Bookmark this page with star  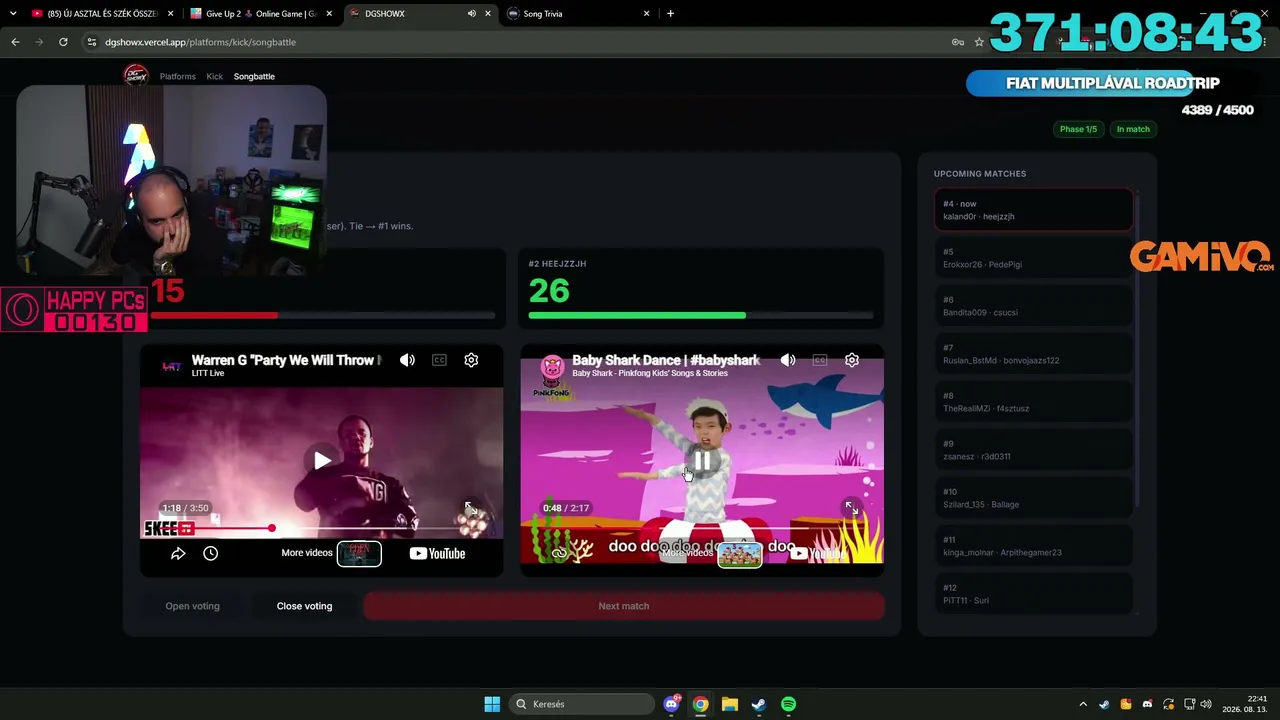point(979,42)
